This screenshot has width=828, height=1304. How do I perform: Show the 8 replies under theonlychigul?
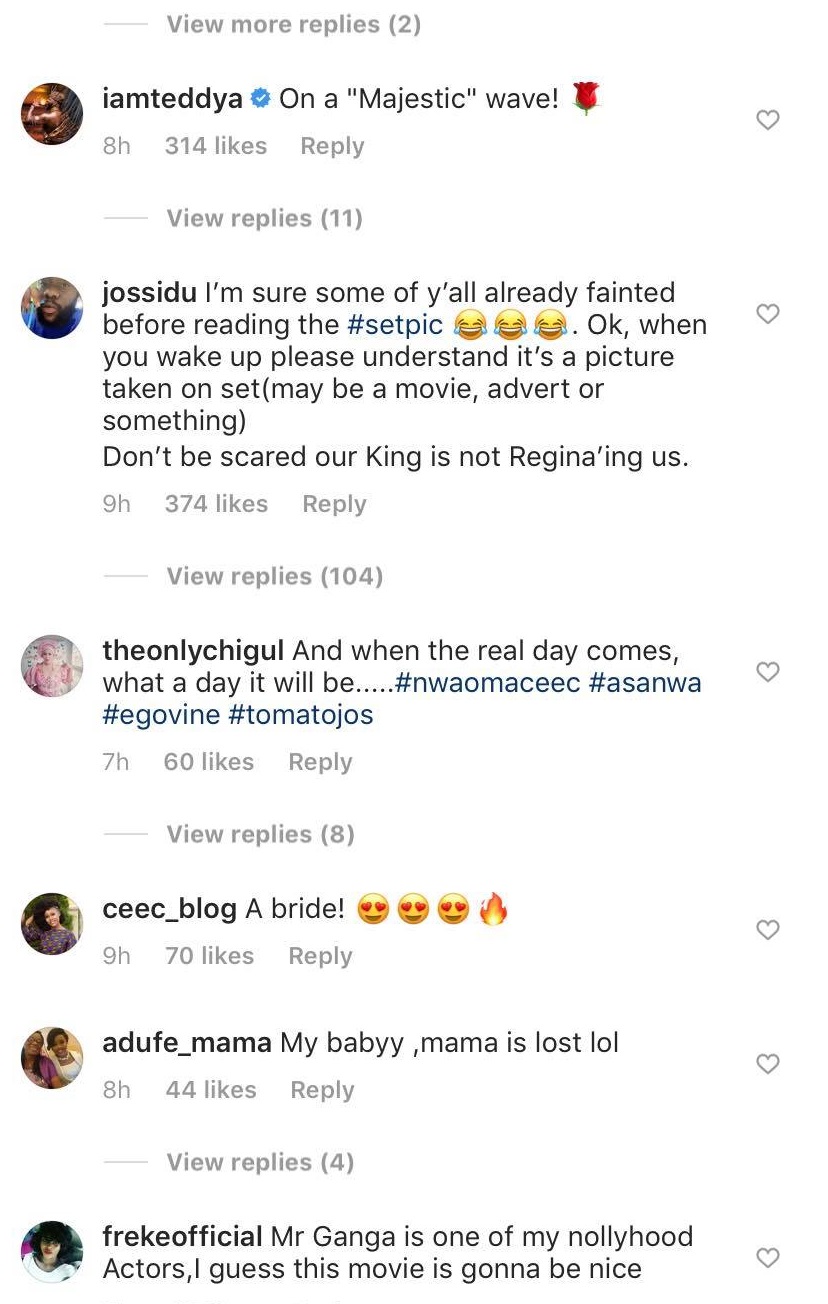[x=260, y=834]
